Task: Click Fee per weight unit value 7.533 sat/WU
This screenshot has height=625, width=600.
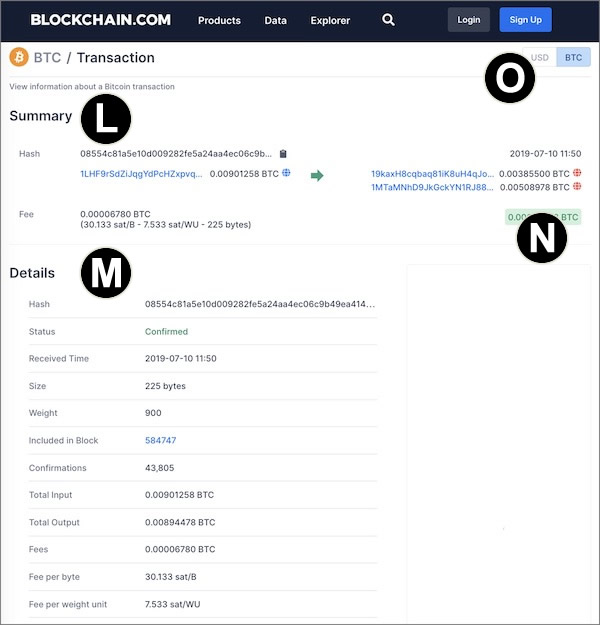Action: coord(172,604)
